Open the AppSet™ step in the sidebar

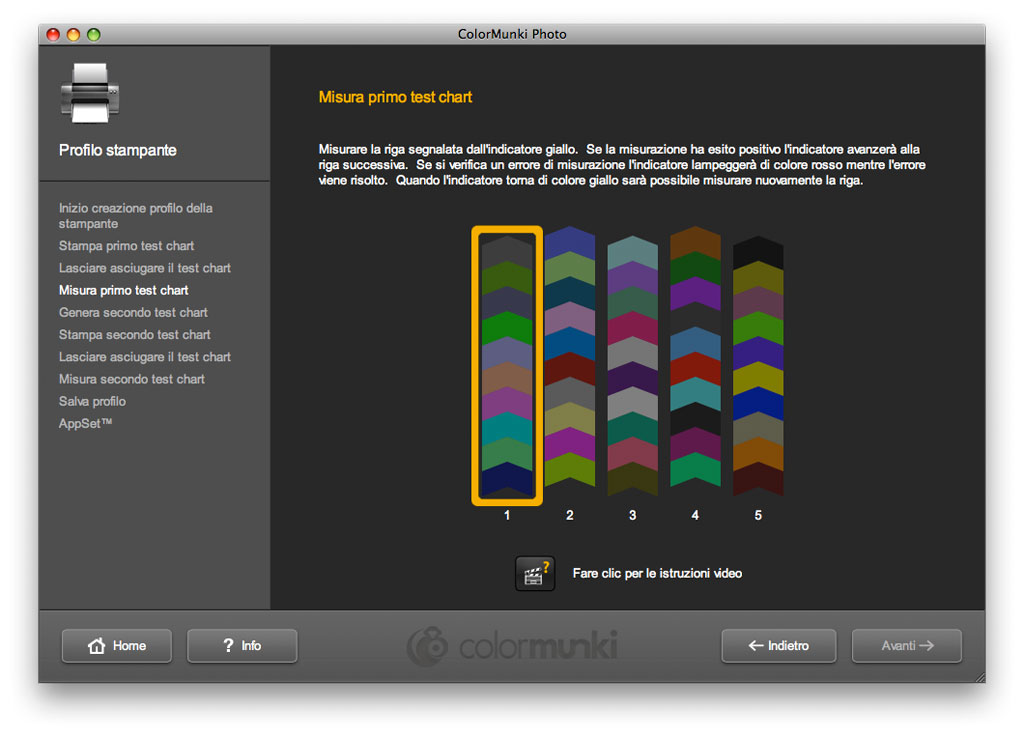coord(85,424)
